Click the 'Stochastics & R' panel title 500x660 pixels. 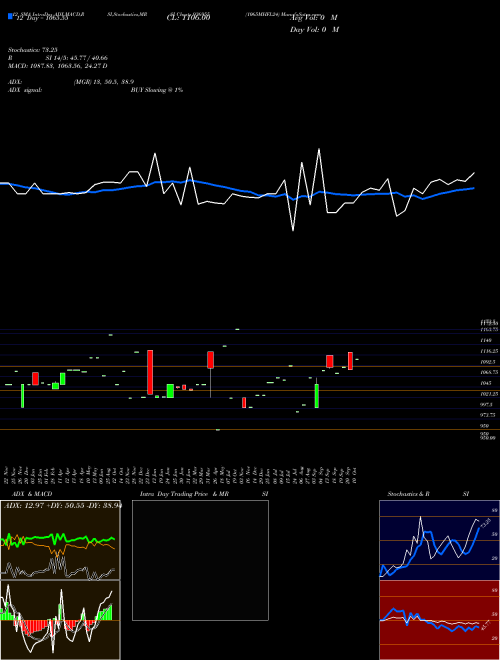point(409,494)
